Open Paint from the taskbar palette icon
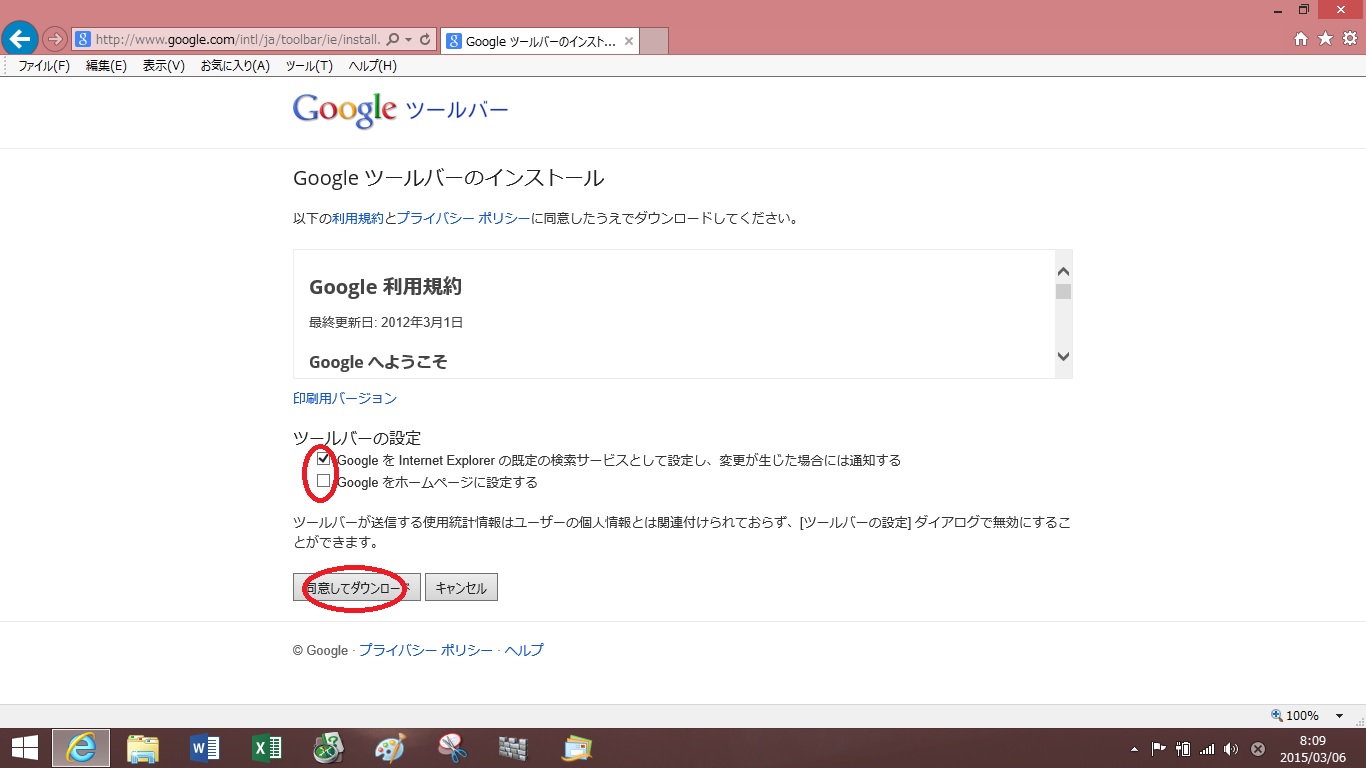This screenshot has width=1366, height=768. 390,748
